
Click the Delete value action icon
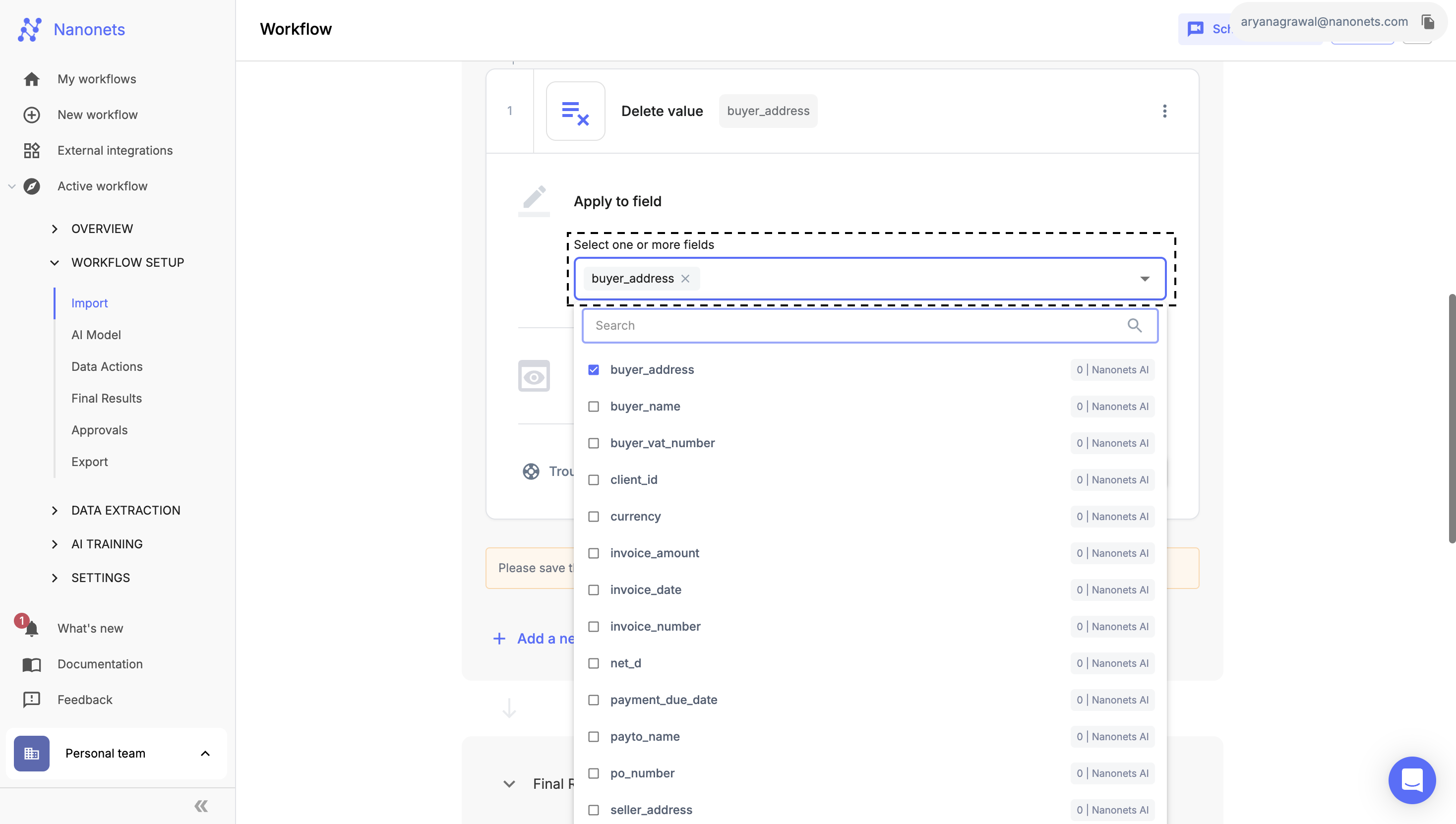pos(575,110)
